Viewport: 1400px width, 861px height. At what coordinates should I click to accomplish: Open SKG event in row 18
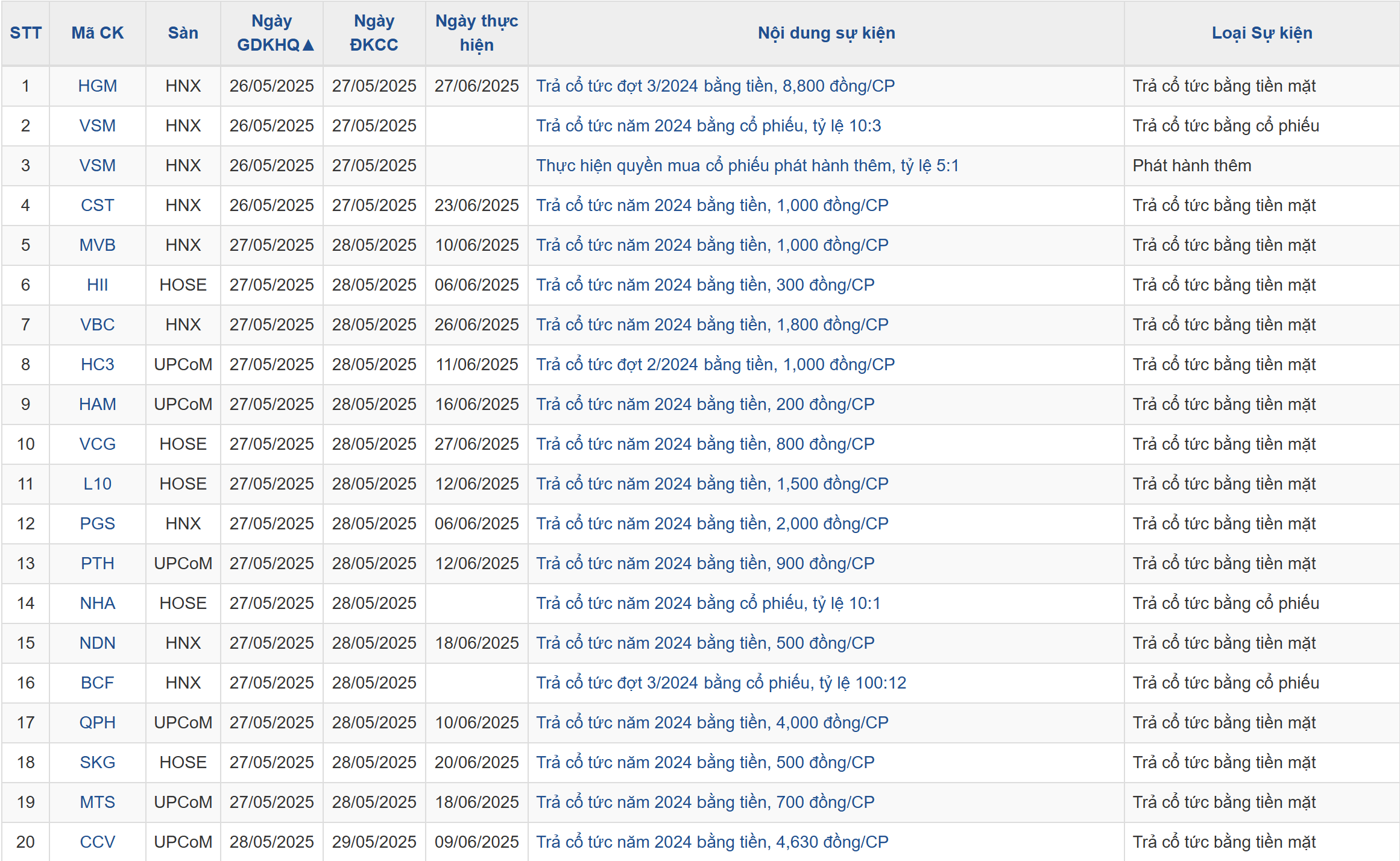point(705,763)
